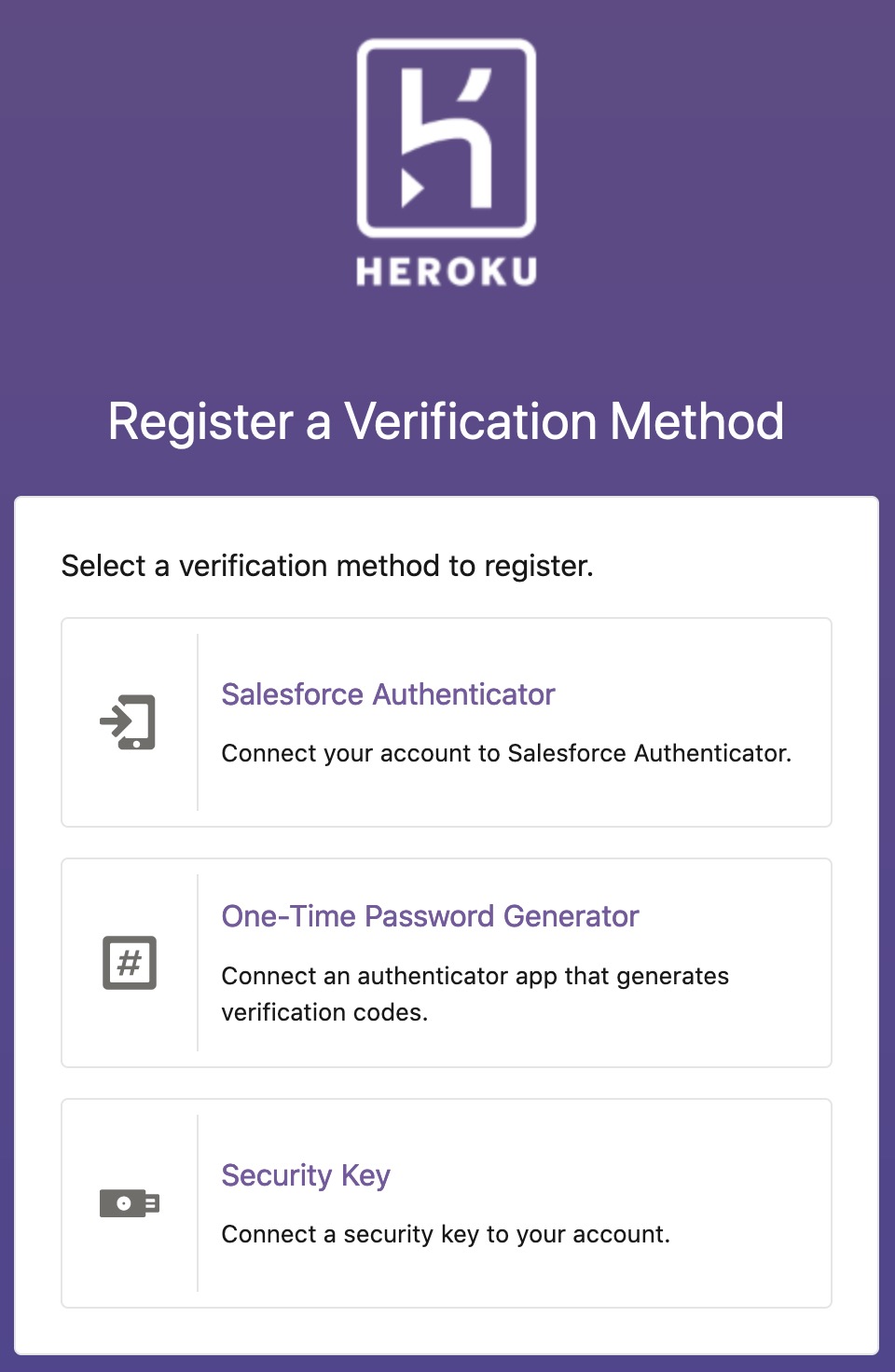Select the key-shaped icon in bottom card
Screen dimensions: 895x1372
pyautogui.click(x=129, y=1203)
